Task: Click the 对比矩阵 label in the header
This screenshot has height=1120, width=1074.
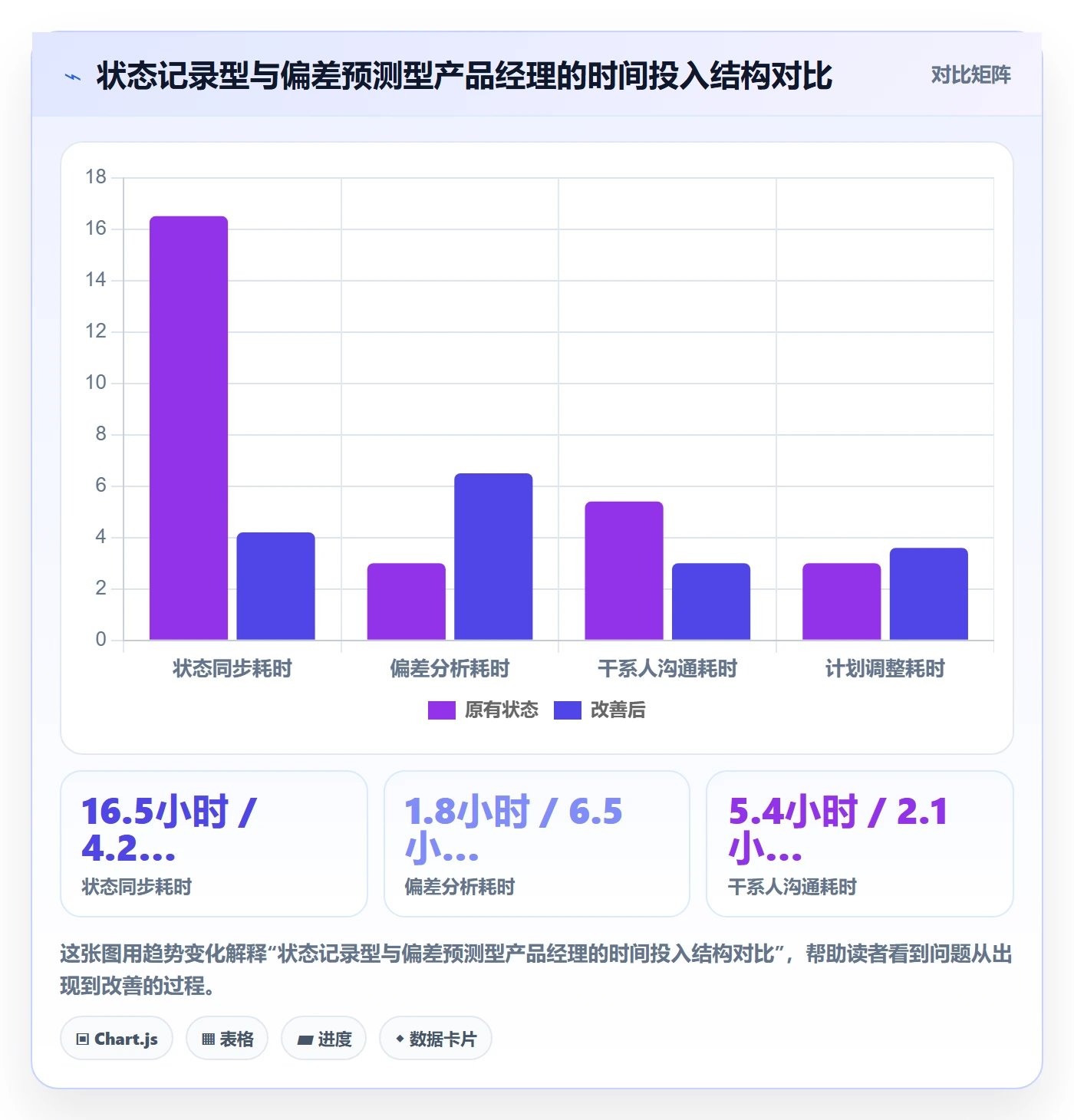Action: click(x=970, y=75)
